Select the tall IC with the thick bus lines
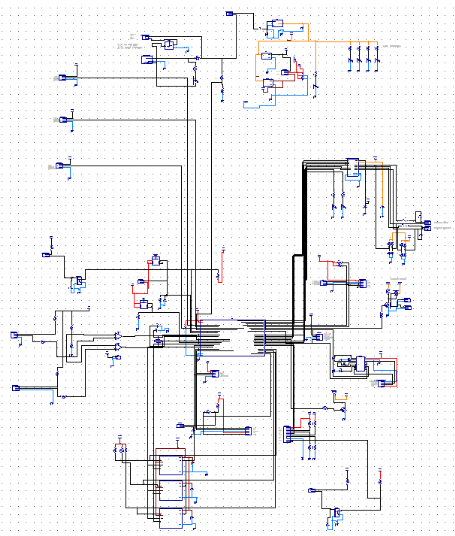Image resolution: width=455 pixels, height=536 pixels. (x=352, y=168)
